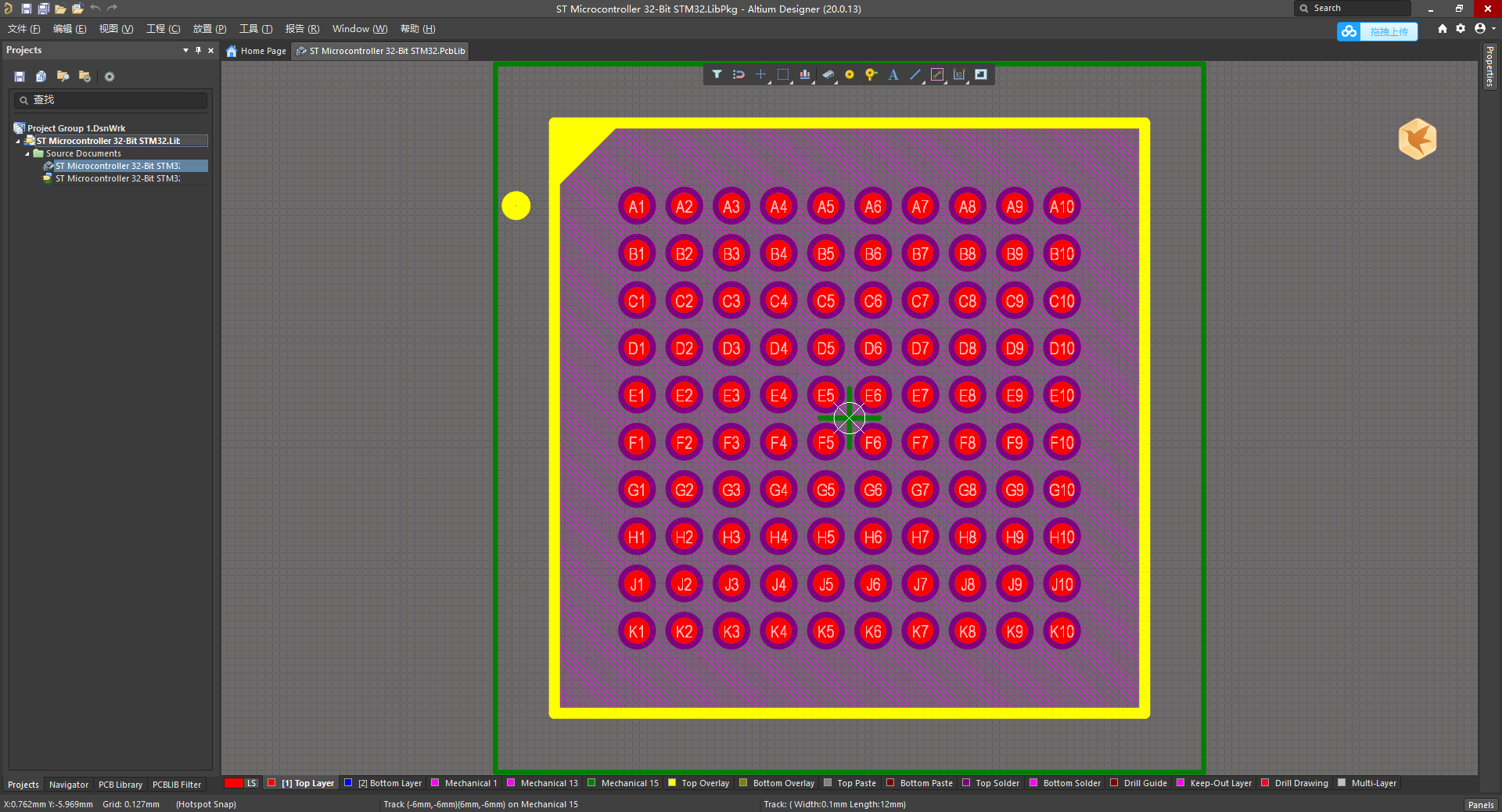1502x812 pixels.
Task: Click the Top Layer red color swatch
Action: [271, 782]
